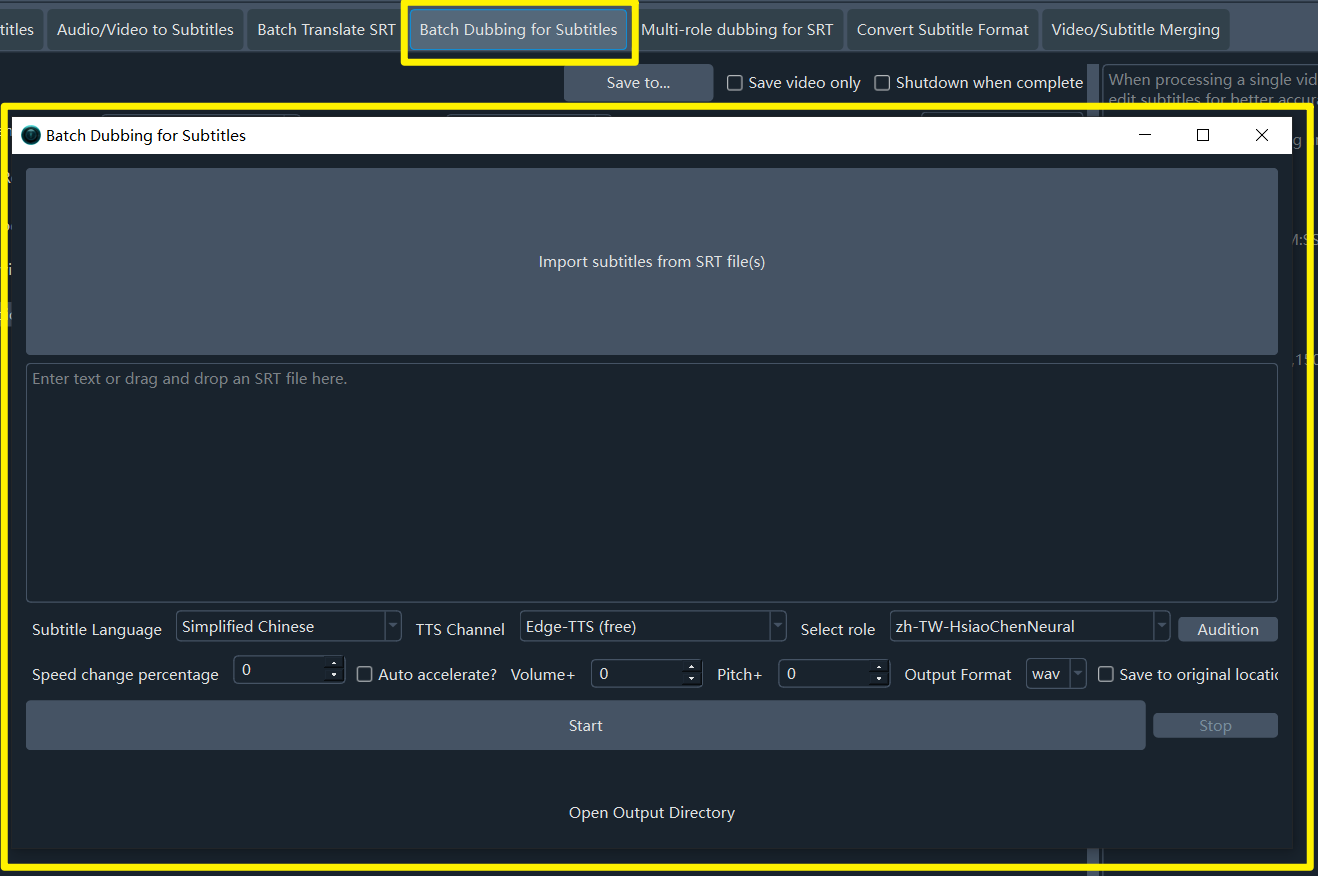This screenshot has width=1318, height=876.
Task: Check the Save video only option
Action: click(x=735, y=83)
